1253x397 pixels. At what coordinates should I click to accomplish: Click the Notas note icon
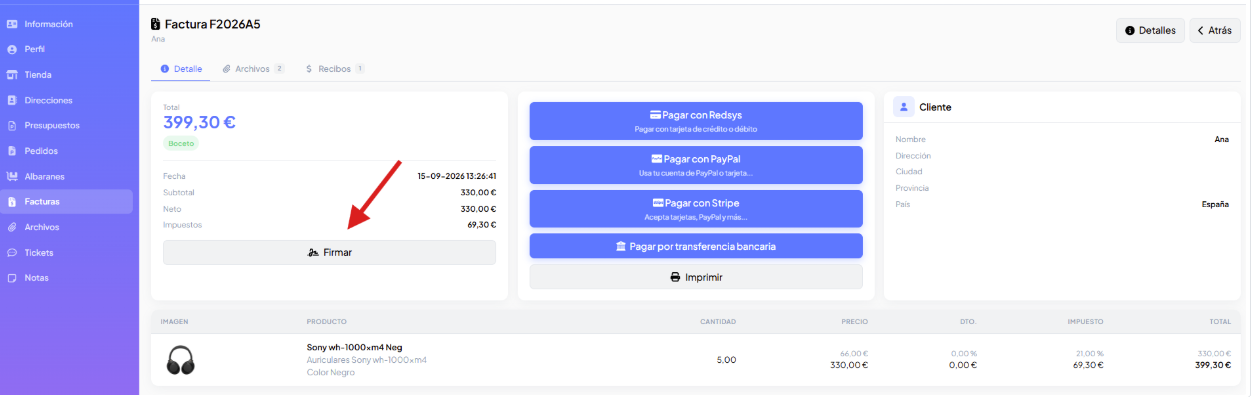point(12,278)
